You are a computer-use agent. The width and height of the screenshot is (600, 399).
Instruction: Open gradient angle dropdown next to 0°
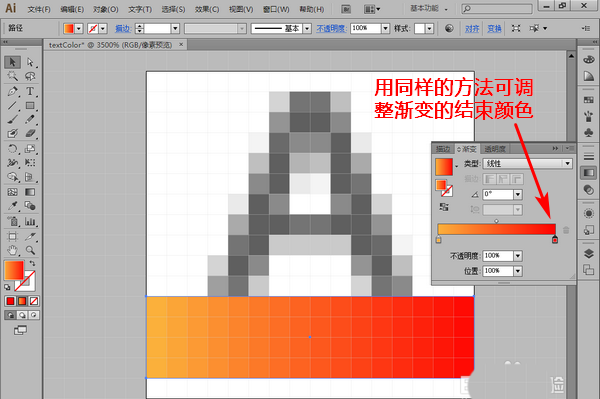click(518, 194)
